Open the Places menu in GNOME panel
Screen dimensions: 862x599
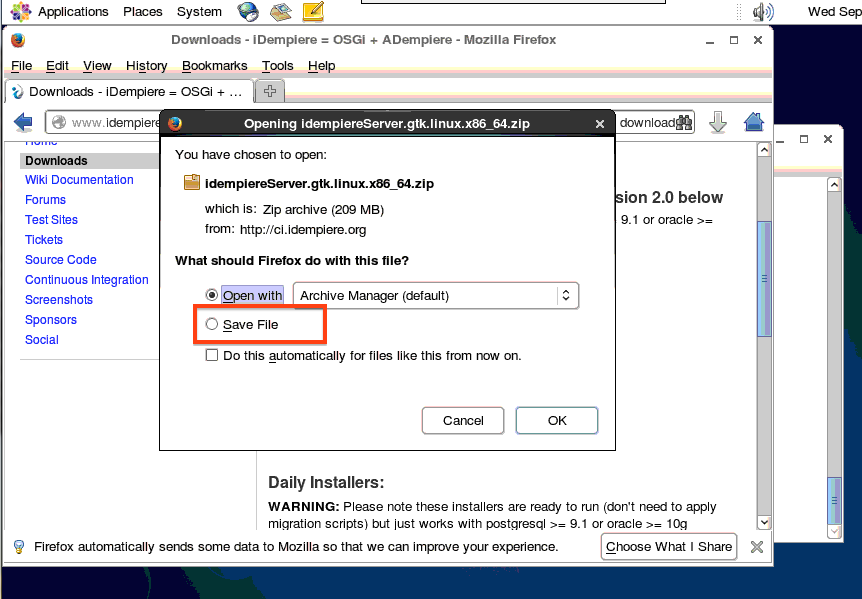coord(142,12)
